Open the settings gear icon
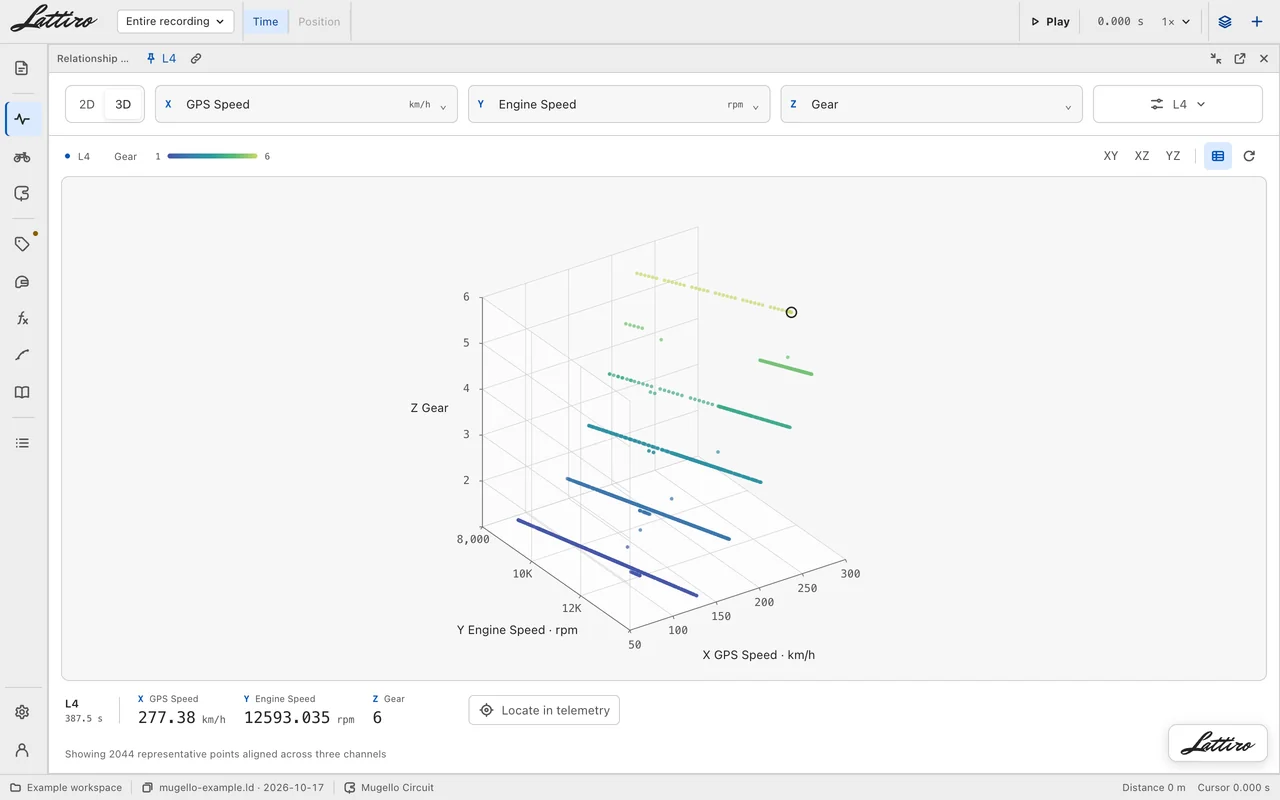1280x800 pixels. pos(22,712)
